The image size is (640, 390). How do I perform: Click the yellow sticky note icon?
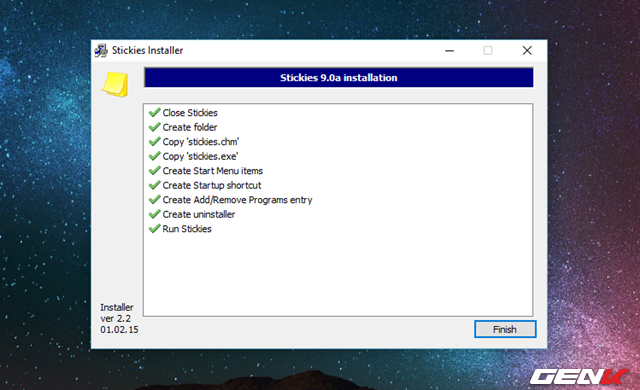(115, 84)
